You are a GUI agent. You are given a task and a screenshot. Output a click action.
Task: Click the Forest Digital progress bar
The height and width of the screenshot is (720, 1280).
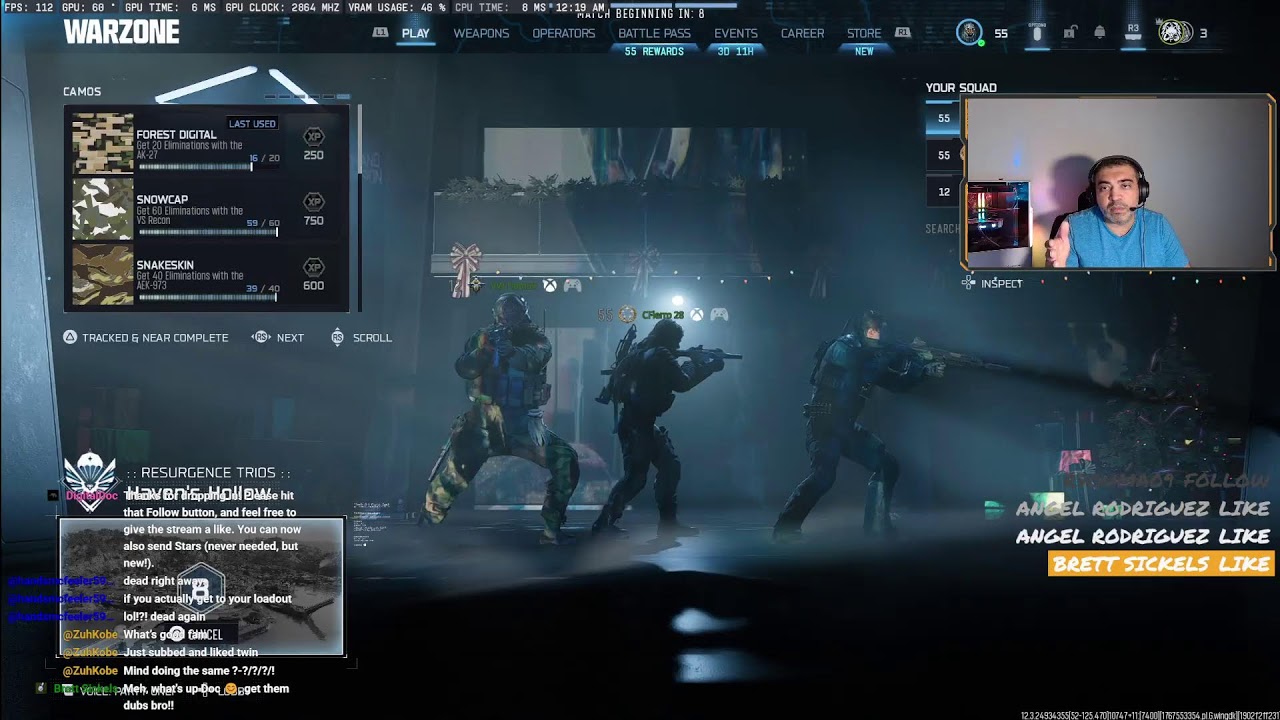tap(209, 167)
